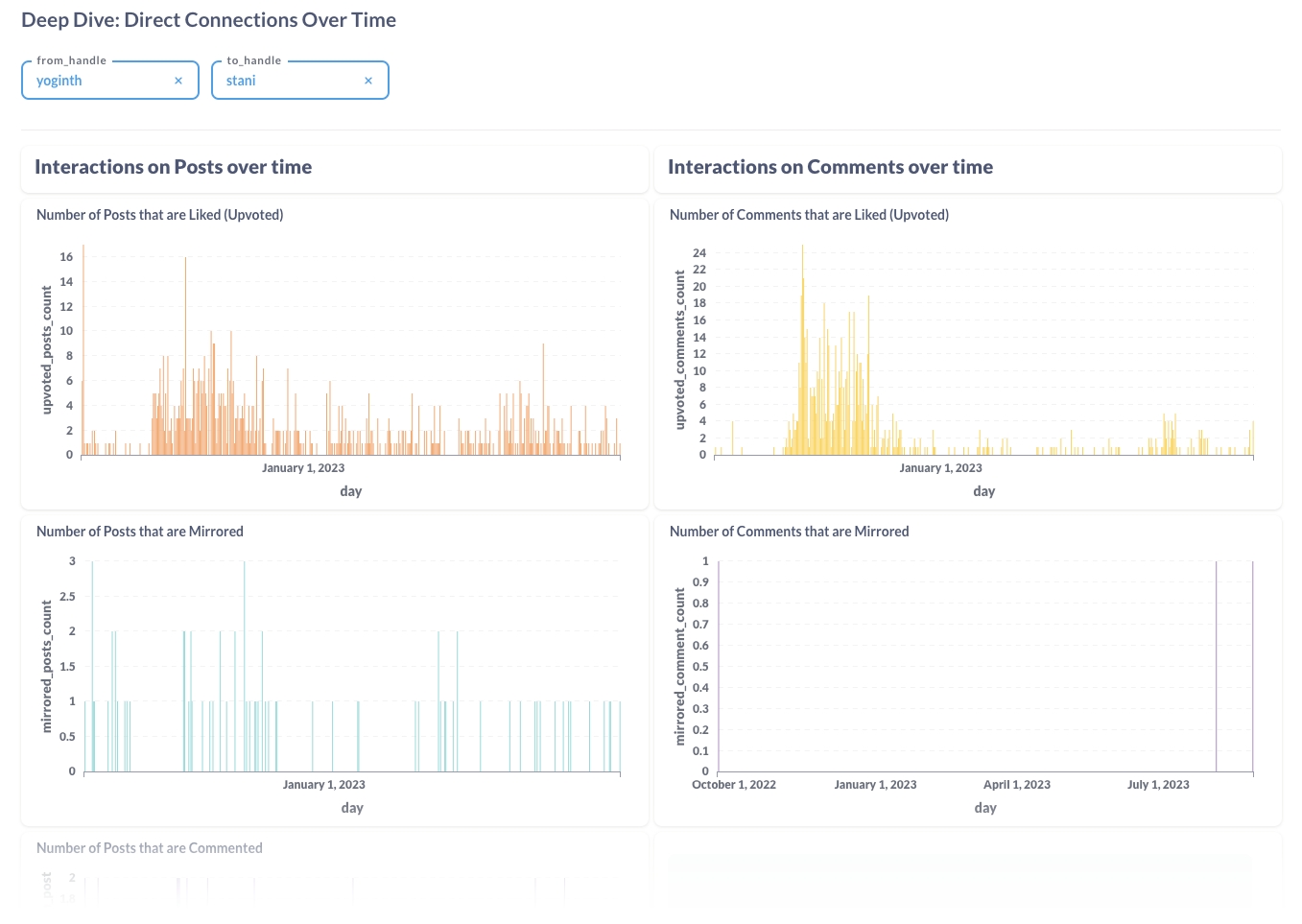
Task: Open the 'Number of Posts that are Liked' chart title
Action: [x=159, y=215]
